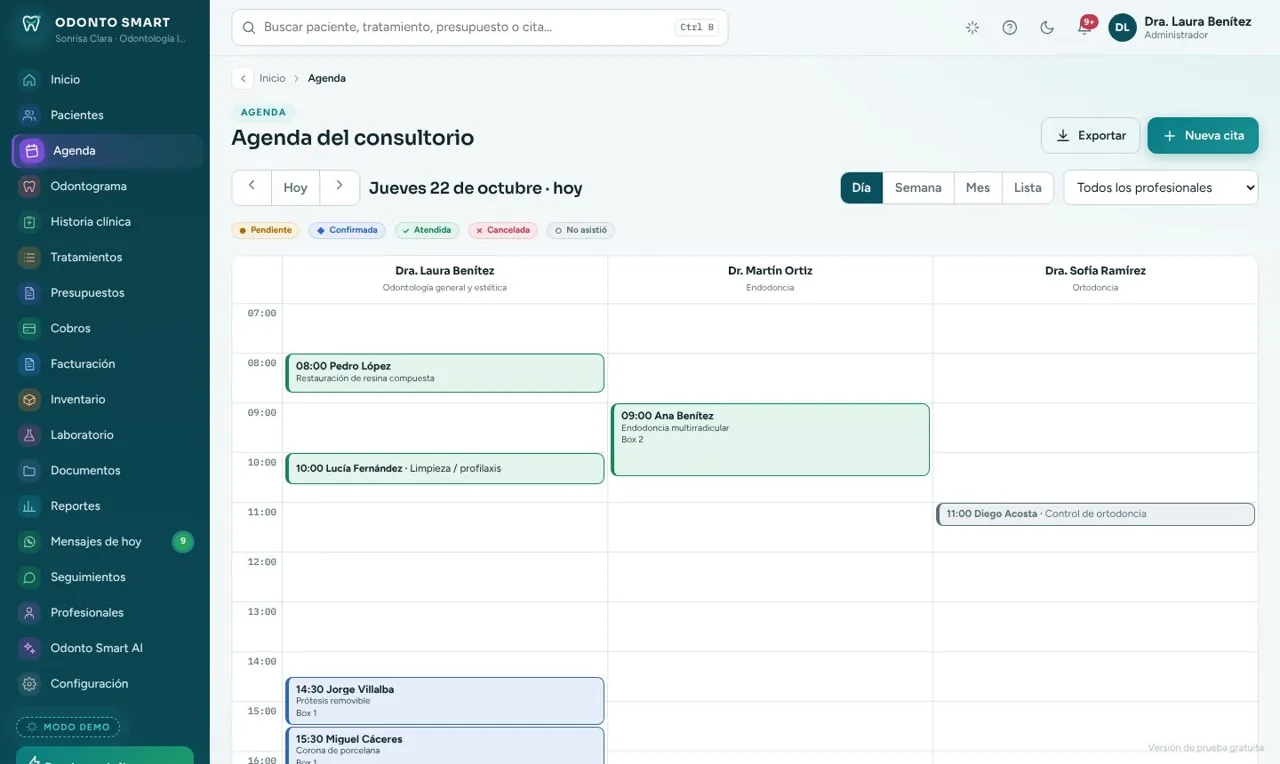Open the help question mark icon
Viewport: 1280px width, 764px height.
[x=1010, y=28]
